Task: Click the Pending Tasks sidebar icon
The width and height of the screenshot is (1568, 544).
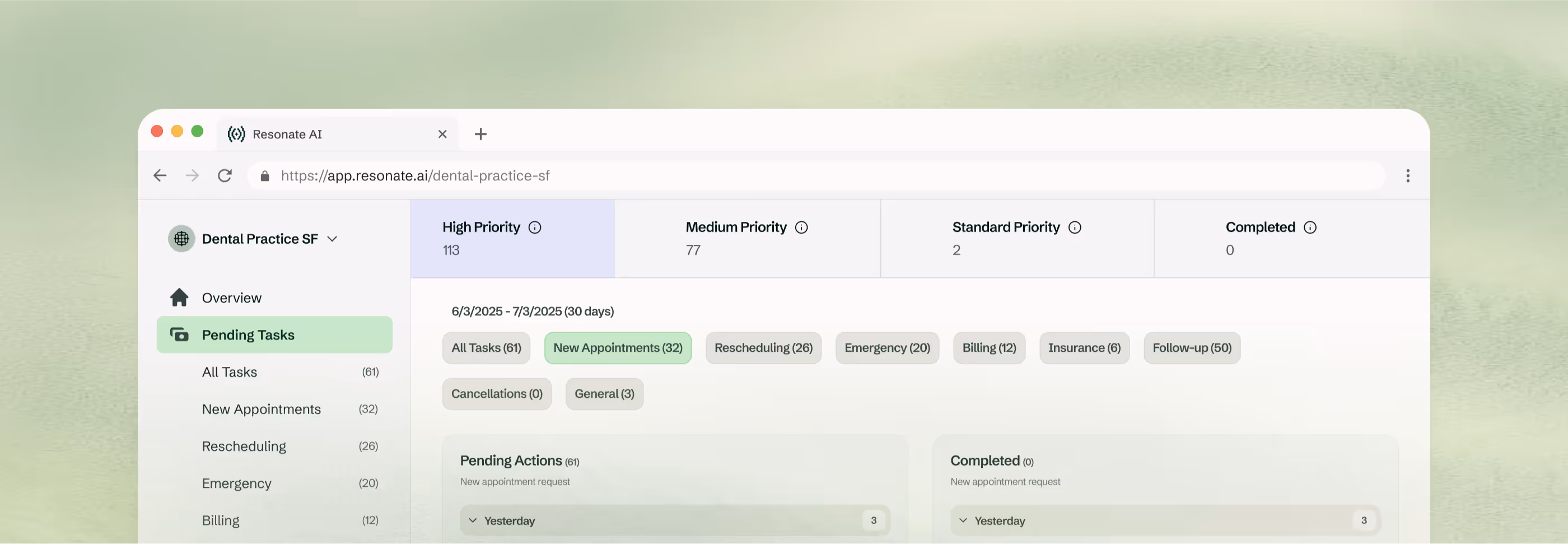Action: [179, 334]
